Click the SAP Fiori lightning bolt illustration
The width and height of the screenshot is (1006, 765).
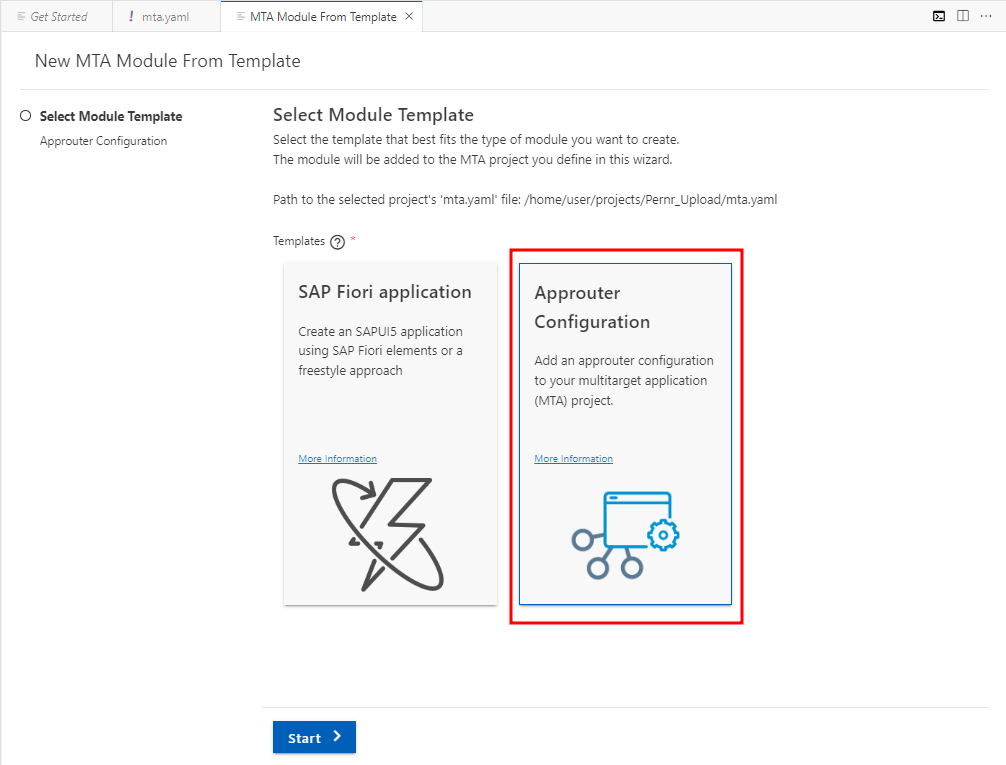[x=388, y=534]
